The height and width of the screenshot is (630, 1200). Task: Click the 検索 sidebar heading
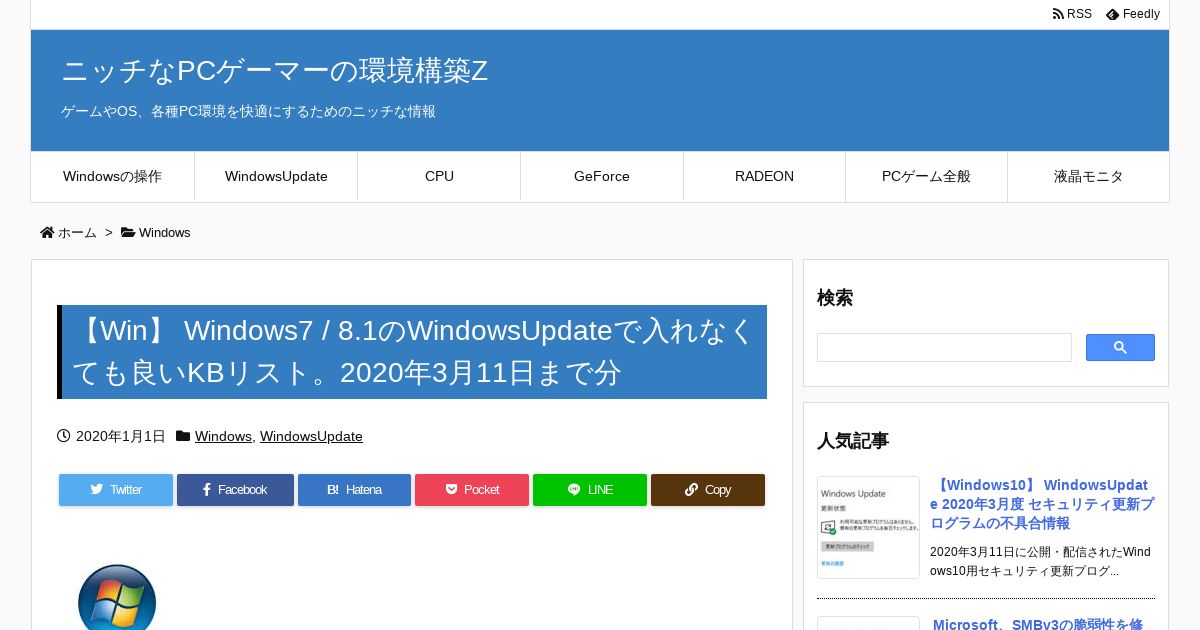835,298
